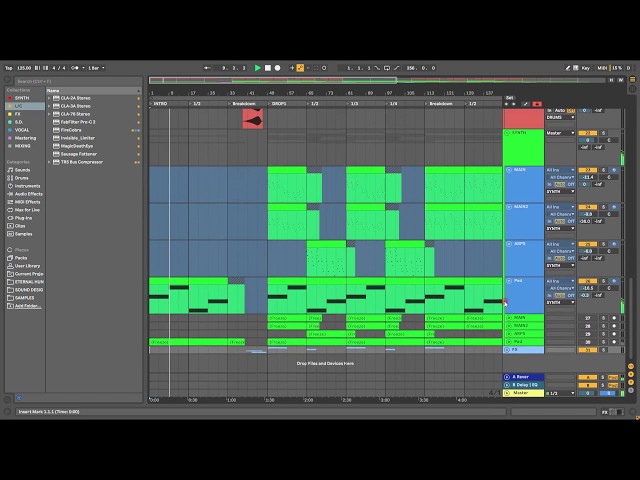640x480 pixels.
Task: Open the Instruments category
Action: 27,186
